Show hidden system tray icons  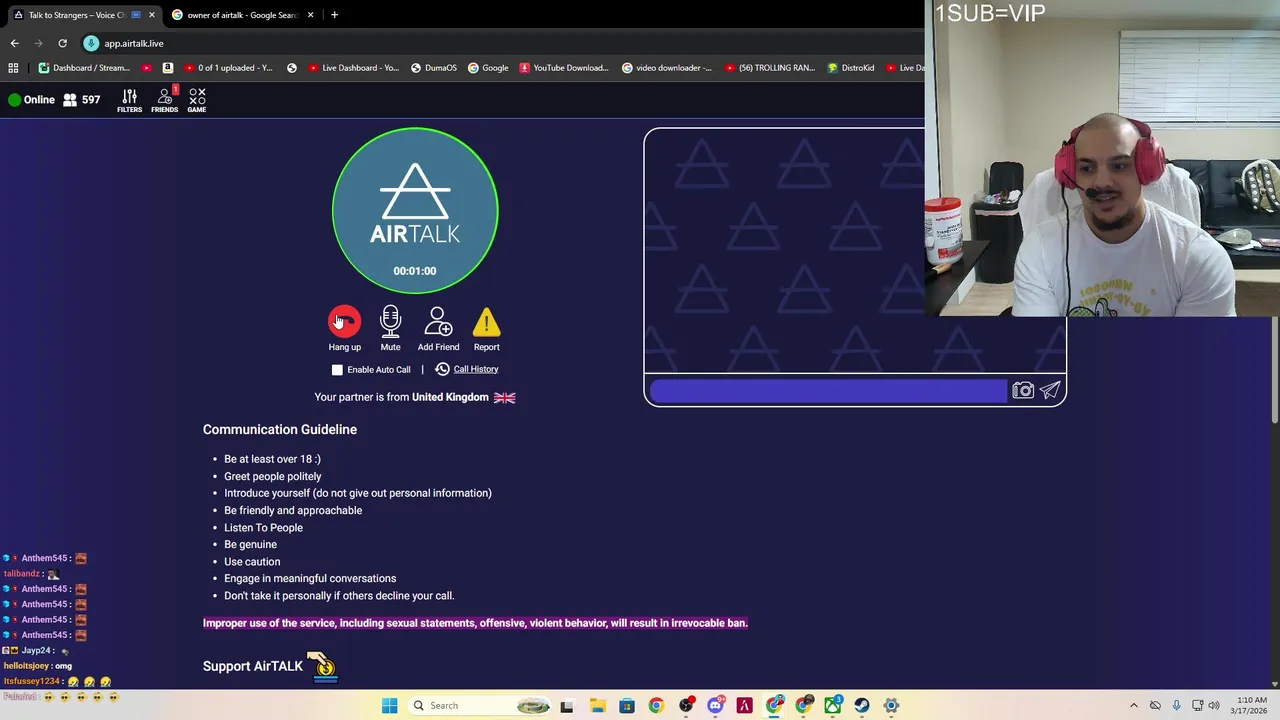click(1133, 706)
